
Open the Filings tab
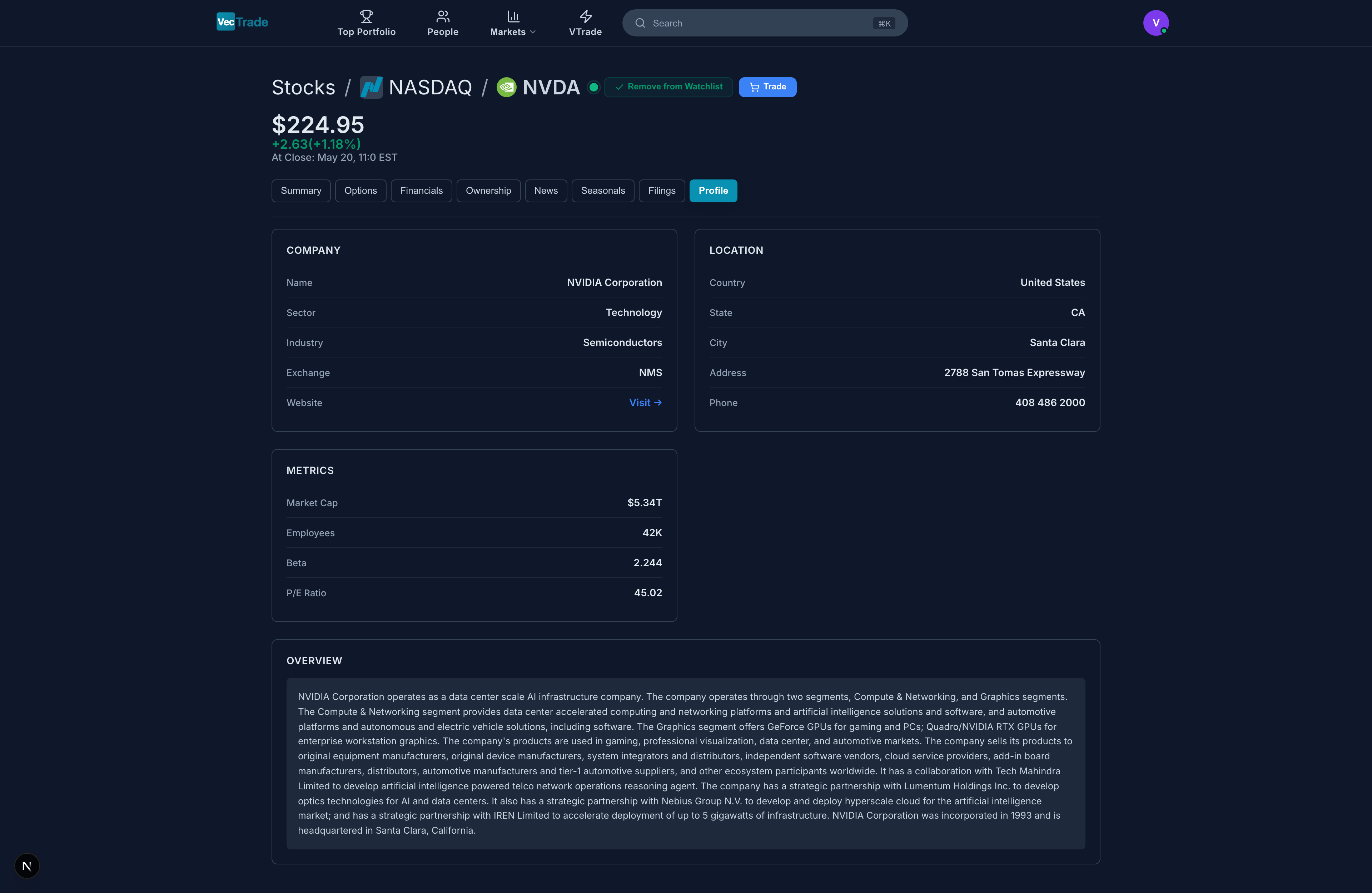(x=662, y=191)
